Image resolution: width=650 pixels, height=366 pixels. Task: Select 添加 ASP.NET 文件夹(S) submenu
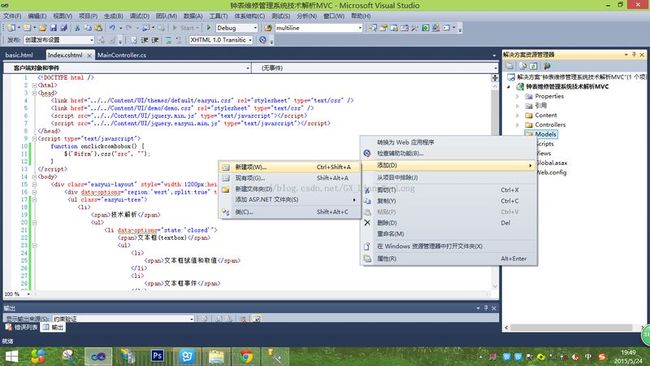point(289,200)
